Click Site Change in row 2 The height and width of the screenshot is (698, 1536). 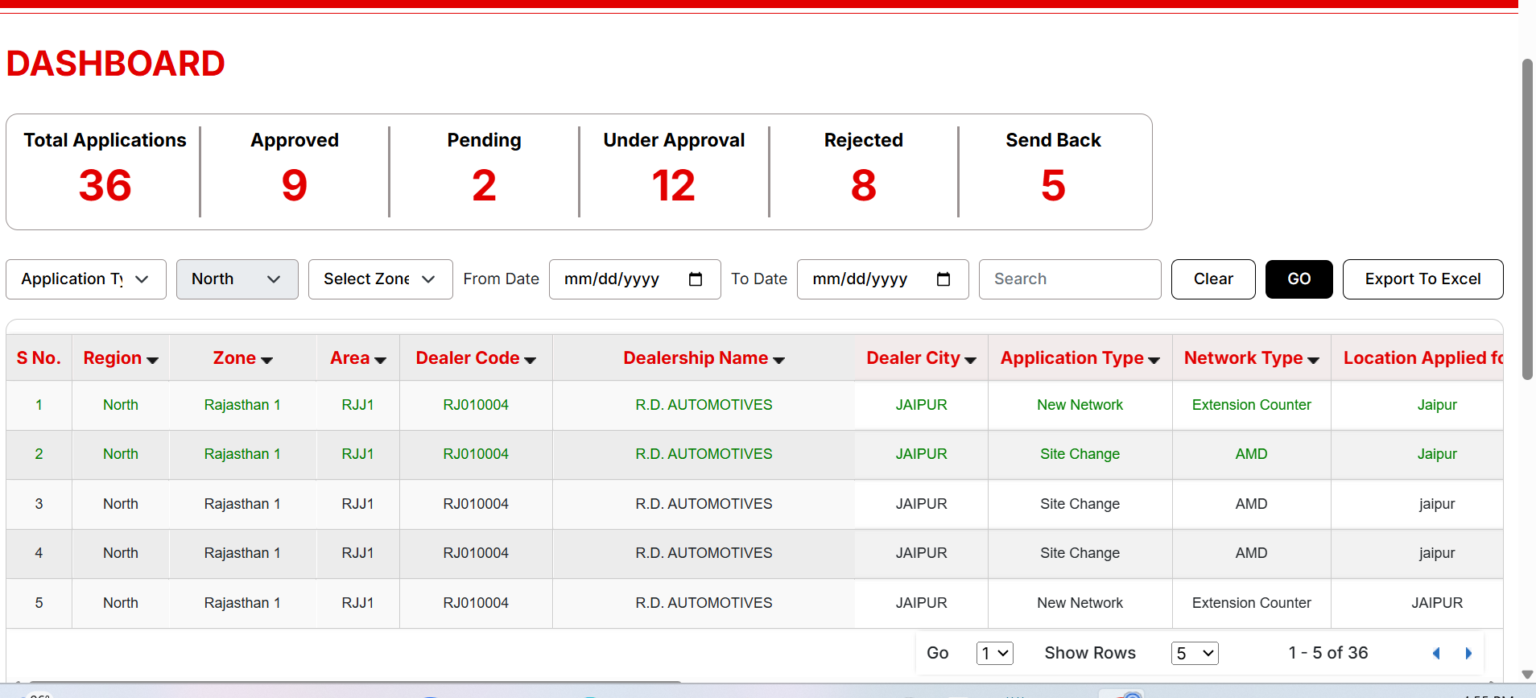click(x=1080, y=454)
